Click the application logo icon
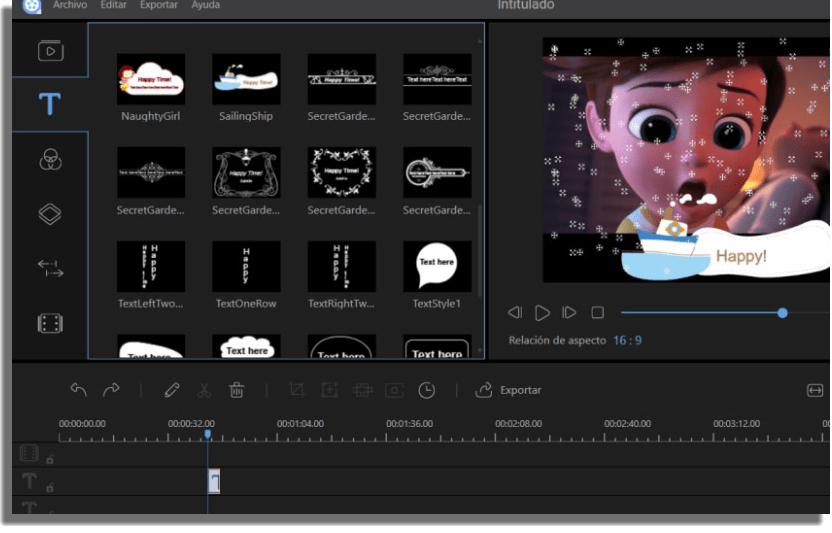Viewport: 832px width, 533px height. click(x=32, y=6)
